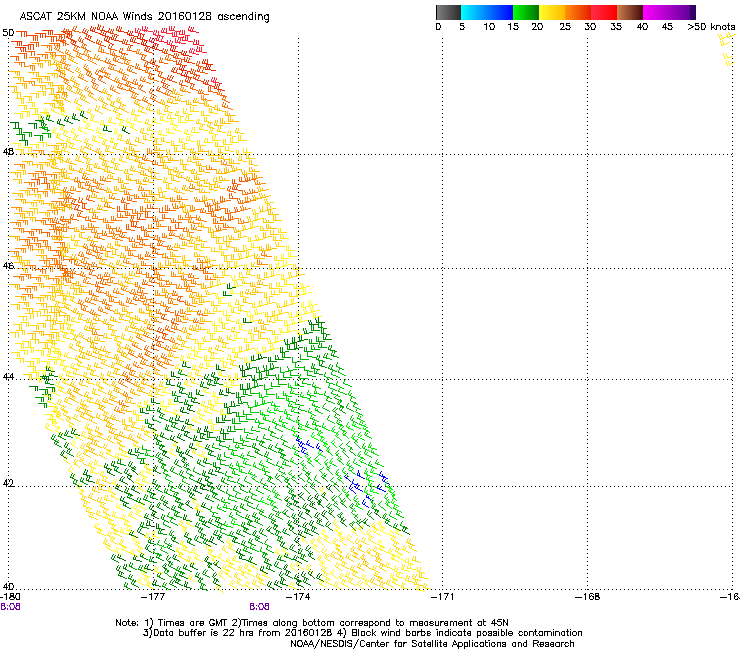The image size is (740, 650).
Task: Click the '10' label under the color bar
Action: click(489, 27)
